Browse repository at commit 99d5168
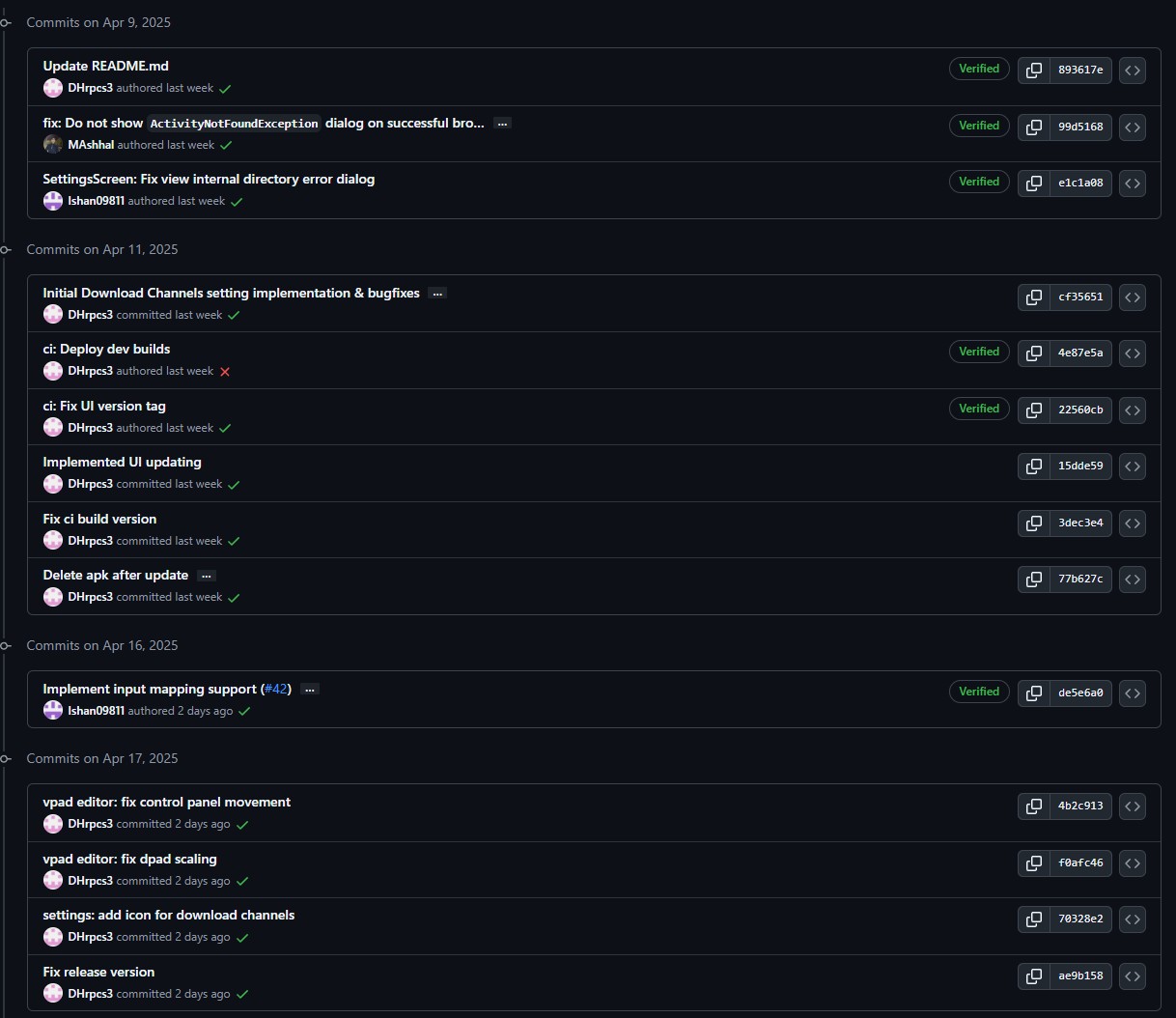Image resolution: width=1176 pixels, height=1018 pixels. [1133, 127]
